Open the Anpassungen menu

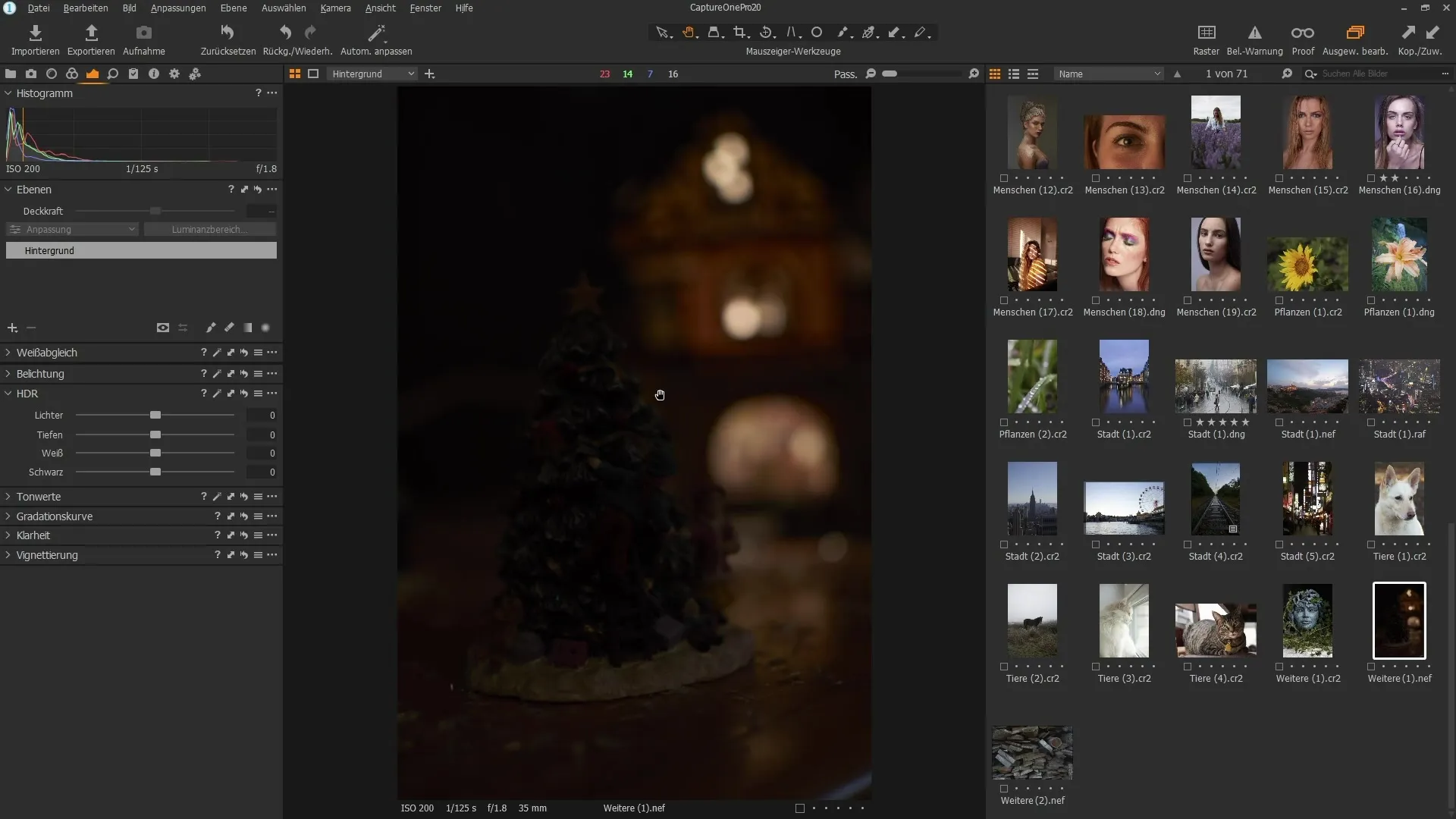click(x=178, y=8)
